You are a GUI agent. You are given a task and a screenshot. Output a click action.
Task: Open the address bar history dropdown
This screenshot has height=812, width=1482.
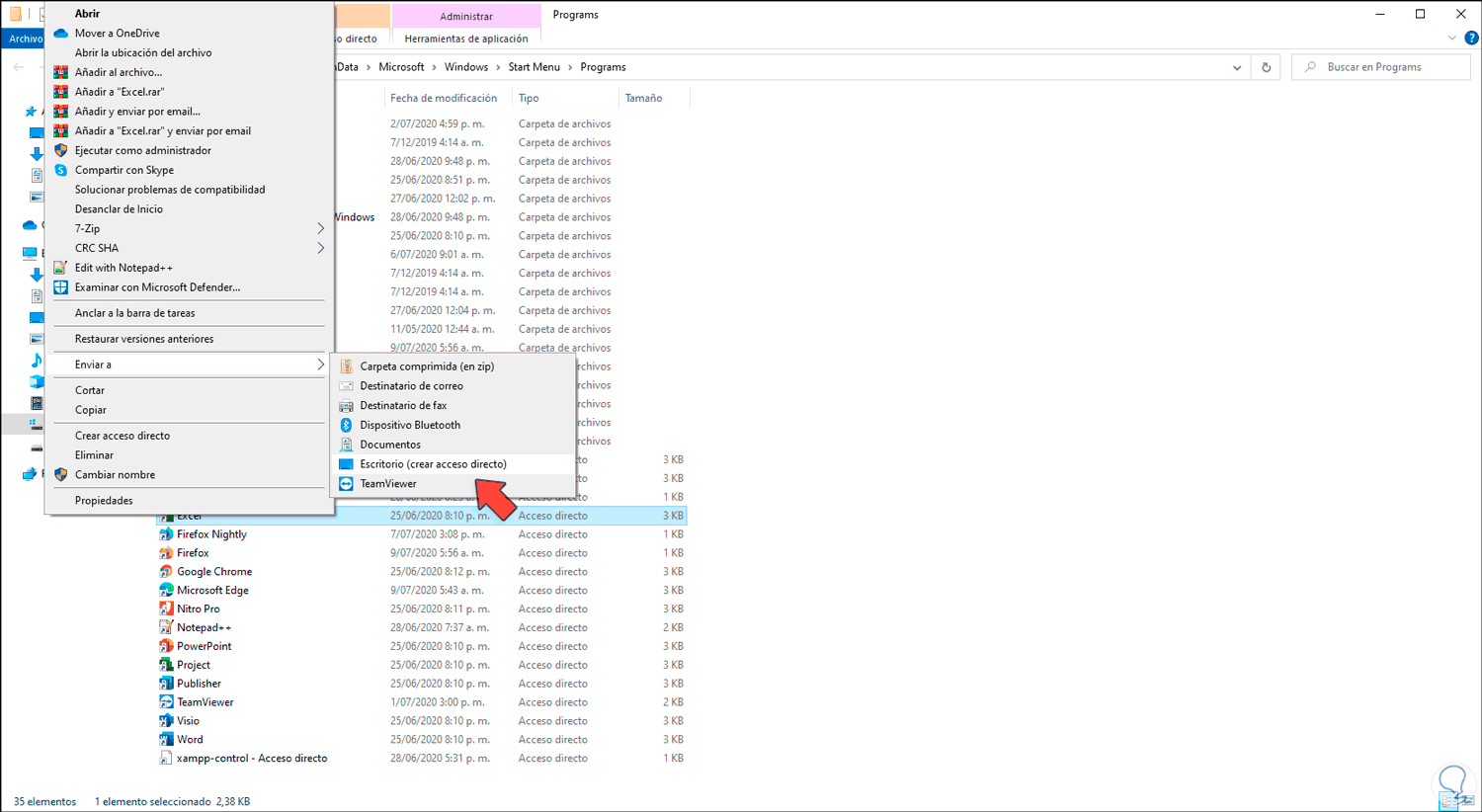coord(1237,68)
